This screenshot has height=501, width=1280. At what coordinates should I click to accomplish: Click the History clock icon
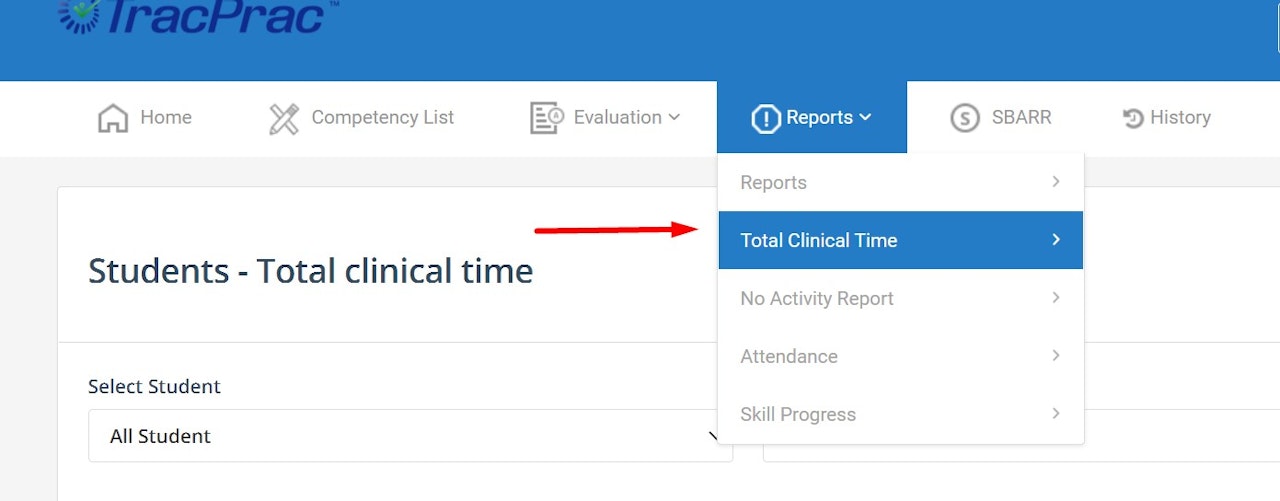pyautogui.click(x=1133, y=118)
